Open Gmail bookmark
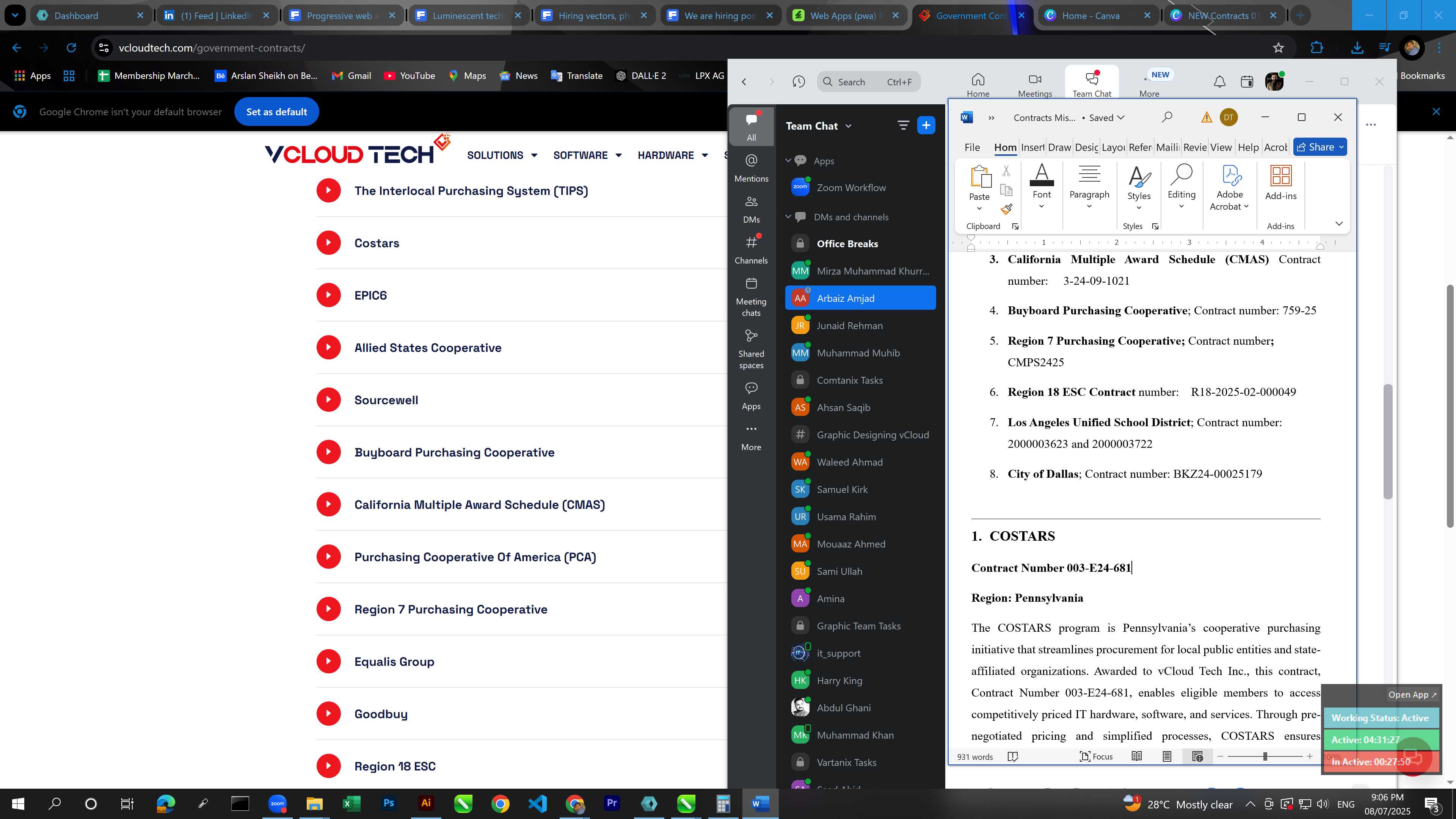Viewport: 1456px width, 819px height. (x=351, y=76)
